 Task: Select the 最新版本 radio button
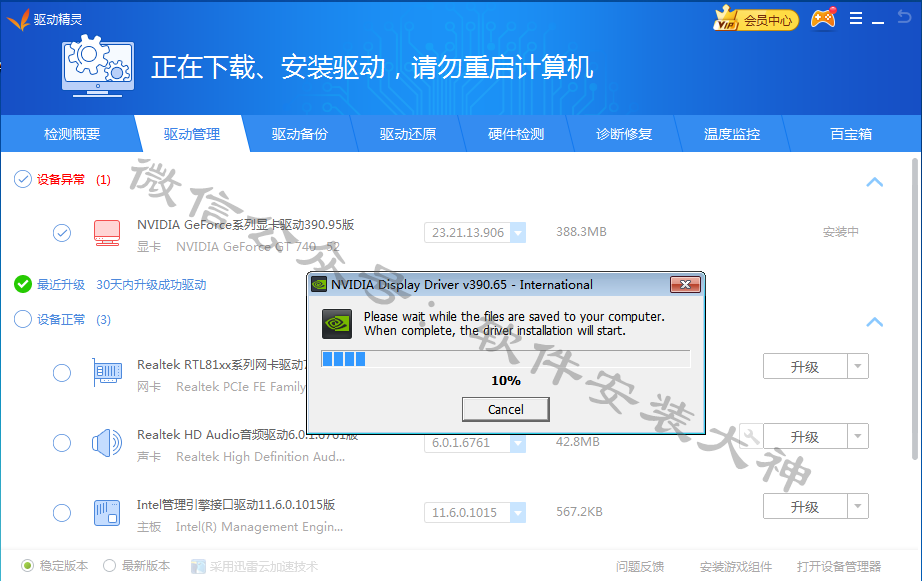pyautogui.click(x=109, y=566)
